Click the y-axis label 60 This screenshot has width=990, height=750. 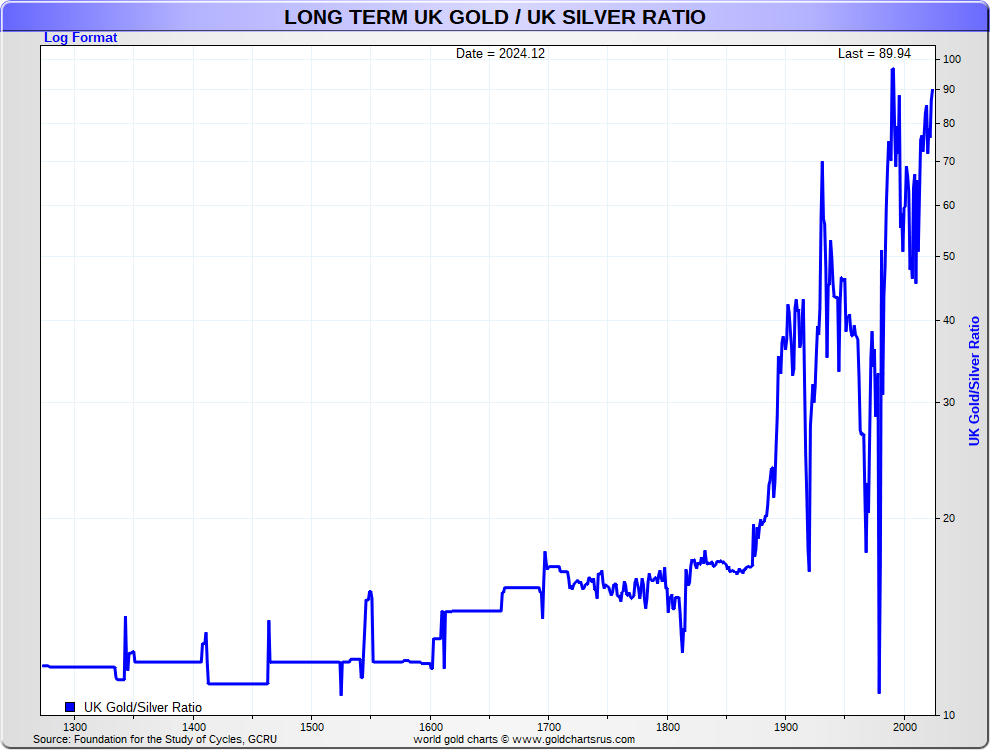(x=949, y=206)
